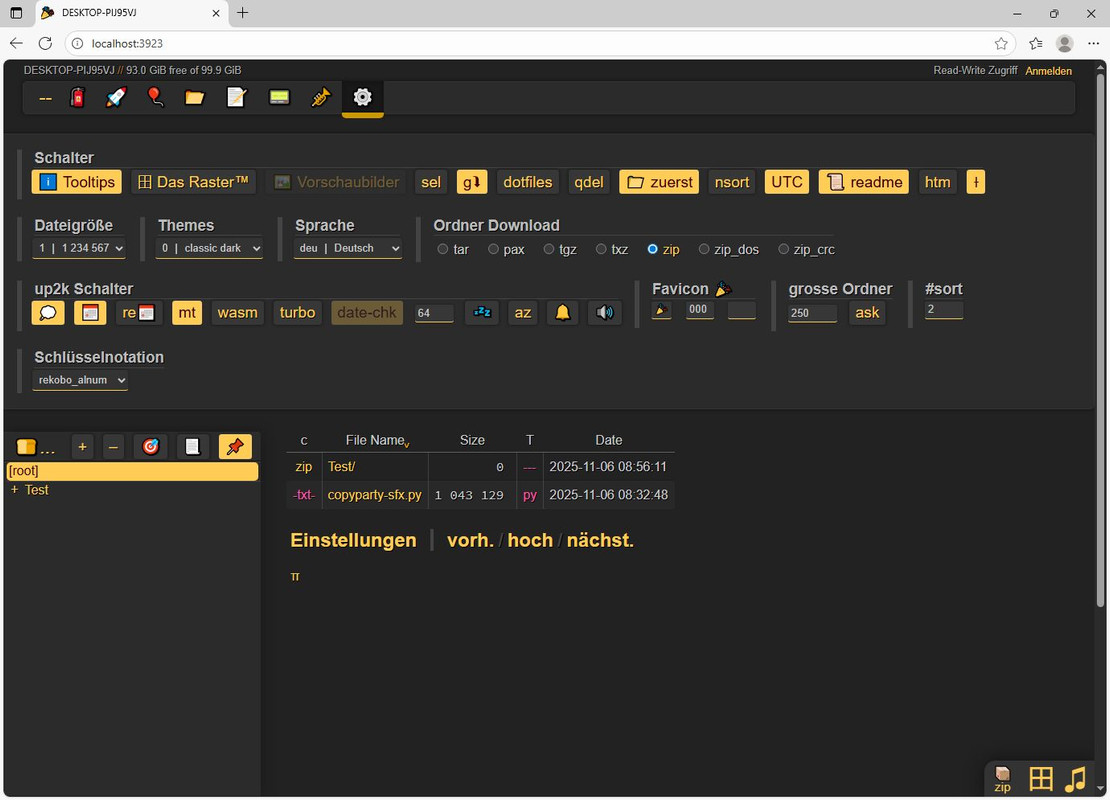Open the rocket up2k upload tab

click(x=117, y=98)
